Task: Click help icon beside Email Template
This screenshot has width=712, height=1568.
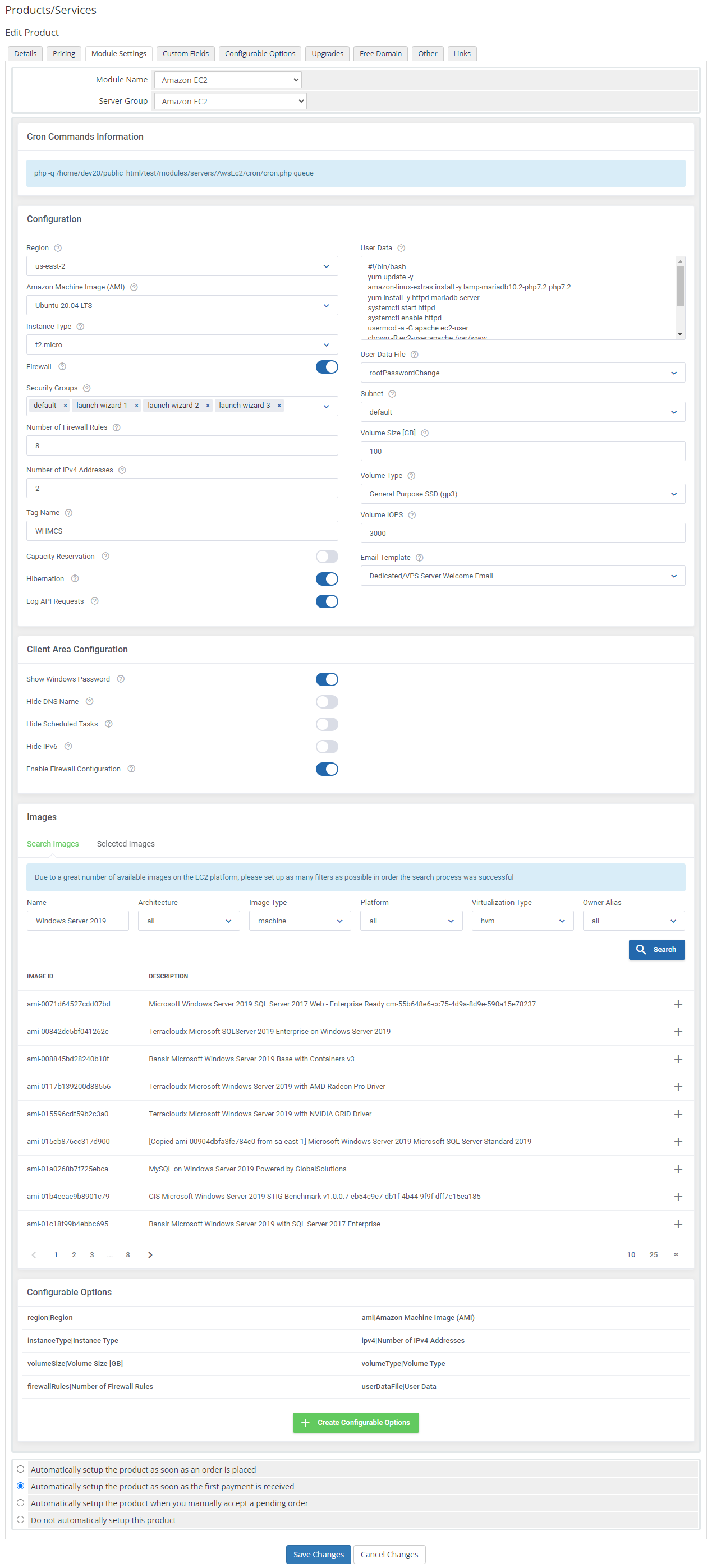Action: pyautogui.click(x=419, y=558)
